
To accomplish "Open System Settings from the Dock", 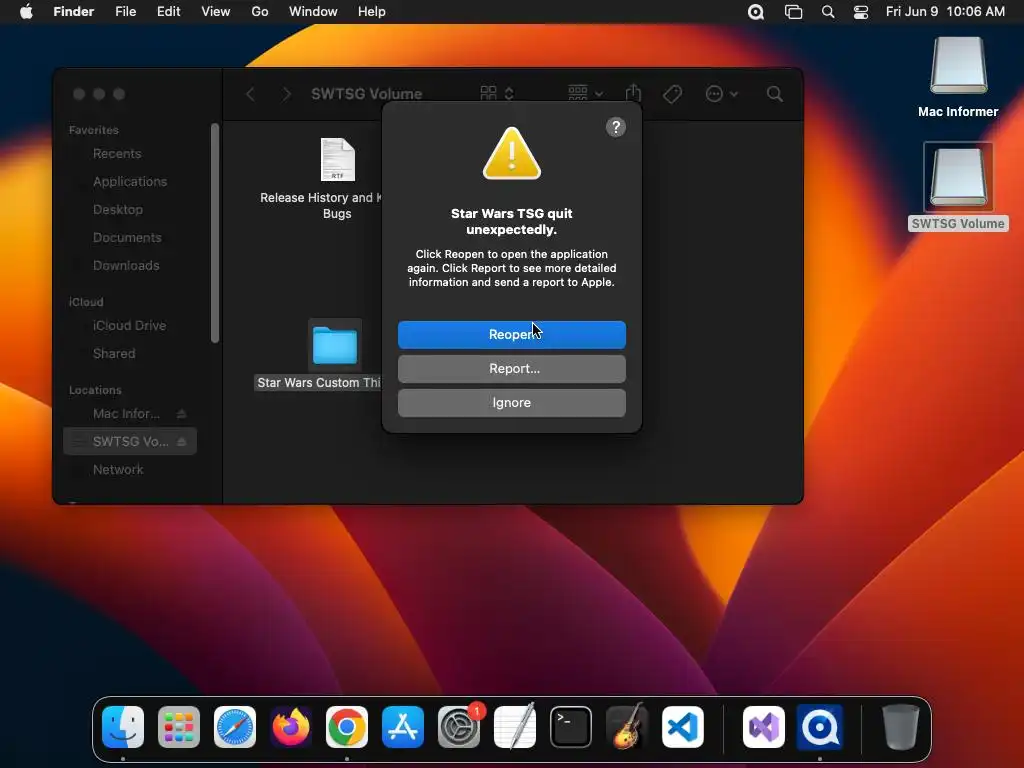I will click(459, 727).
